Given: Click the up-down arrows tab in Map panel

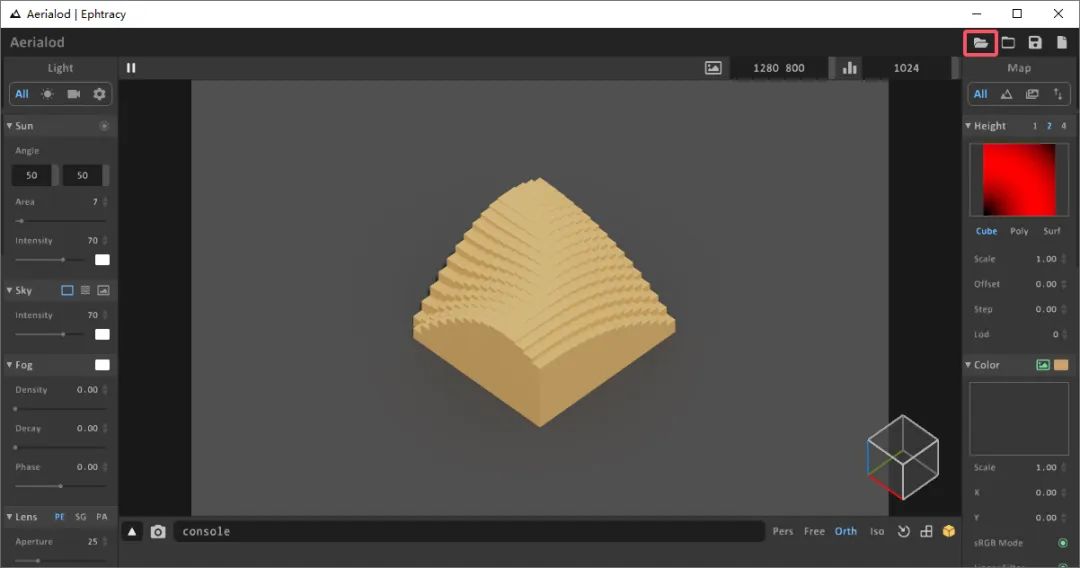Looking at the screenshot, I should pyautogui.click(x=1057, y=94).
